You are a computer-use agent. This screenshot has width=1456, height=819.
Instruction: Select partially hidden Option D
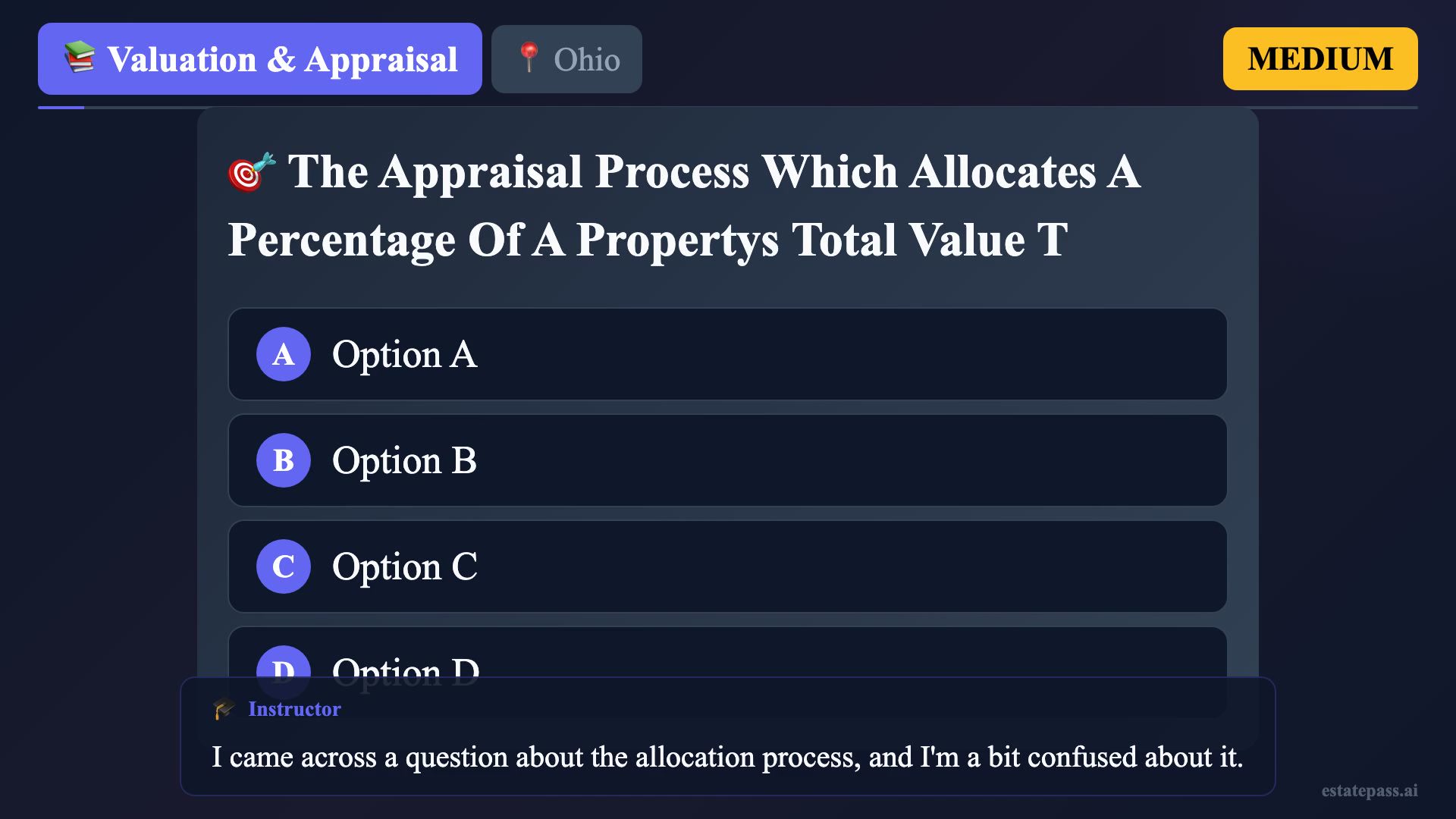click(728, 652)
